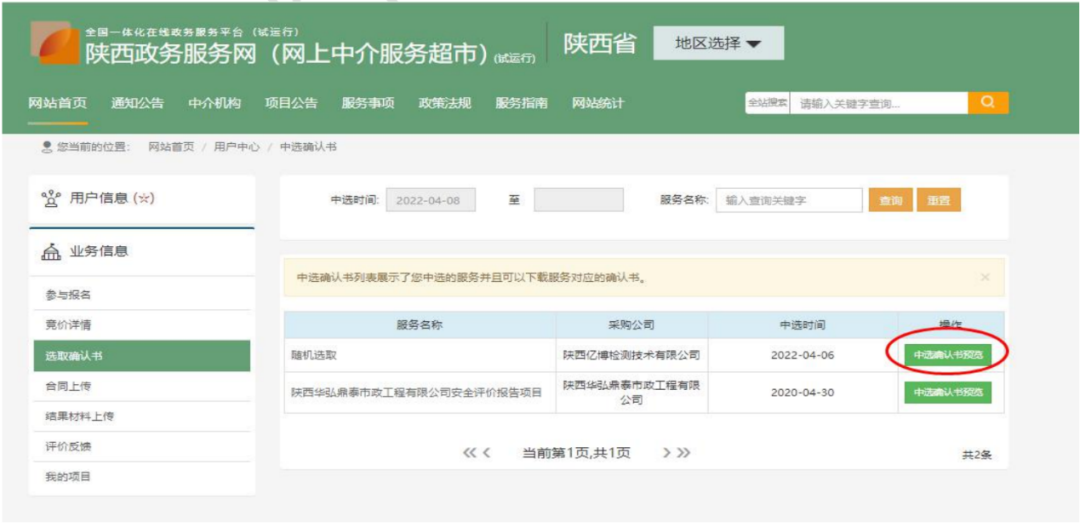
Task: Go to first page with double-left arrow
Action: 470,453
